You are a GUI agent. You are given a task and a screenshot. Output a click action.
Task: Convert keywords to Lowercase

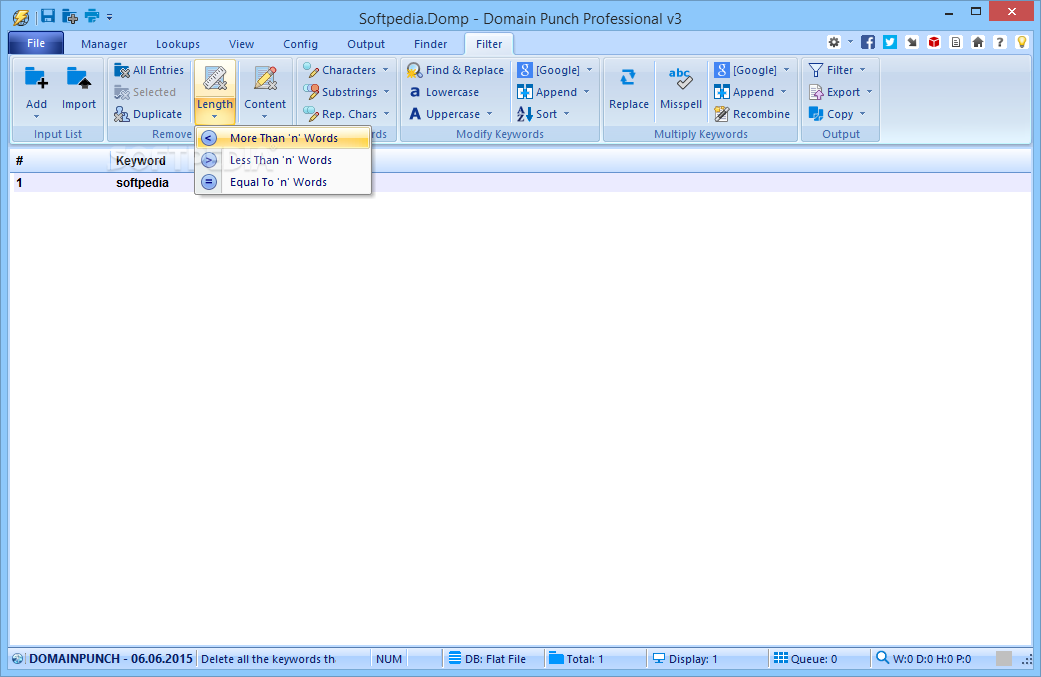(443, 92)
